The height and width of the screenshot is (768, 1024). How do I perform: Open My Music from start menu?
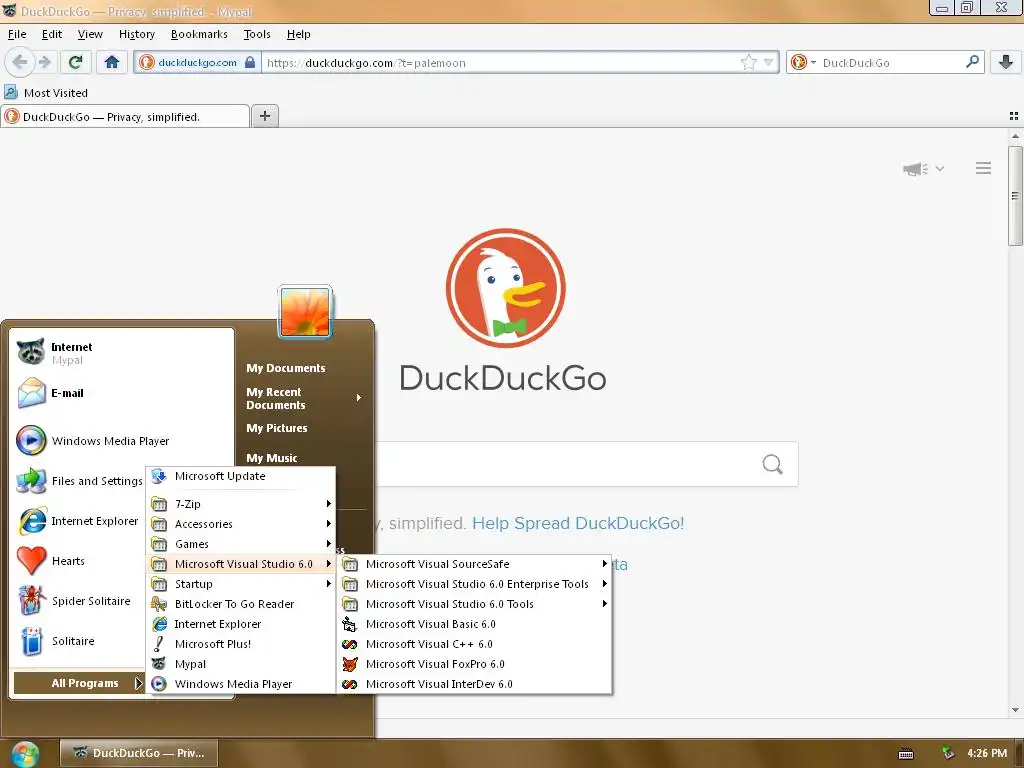[272, 458]
